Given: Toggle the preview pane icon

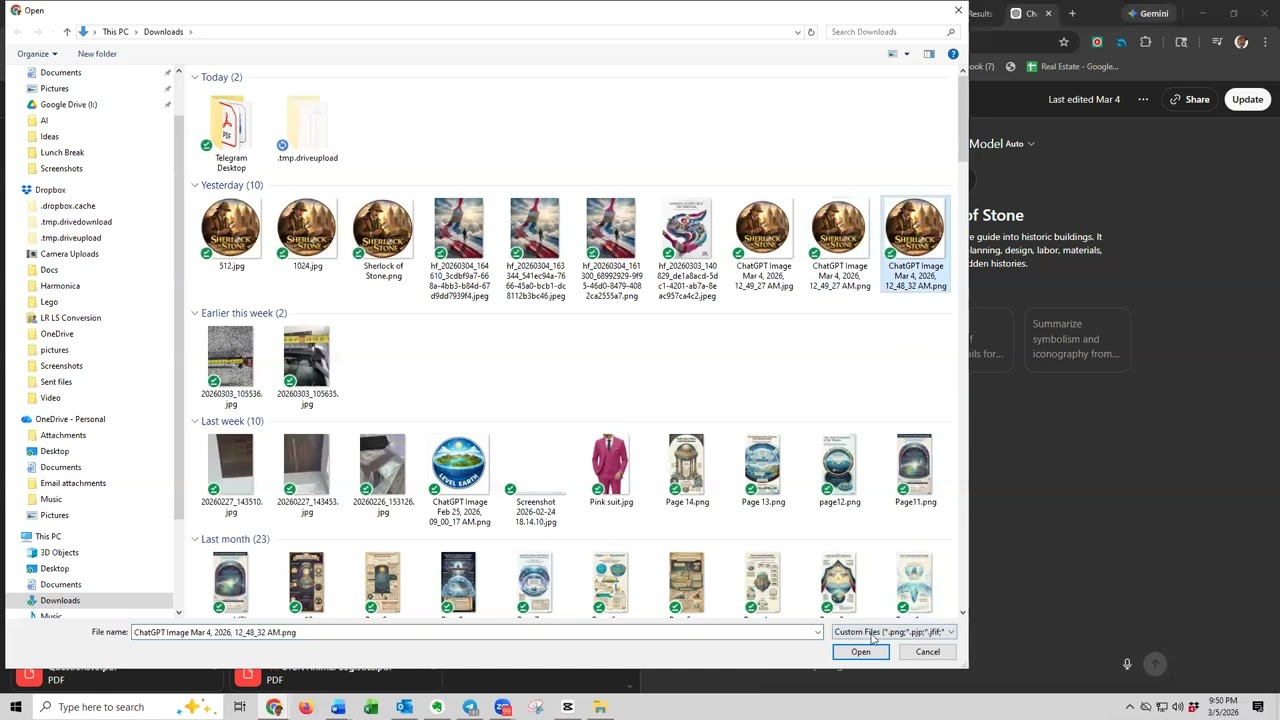Looking at the screenshot, I should [x=929, y=54].
